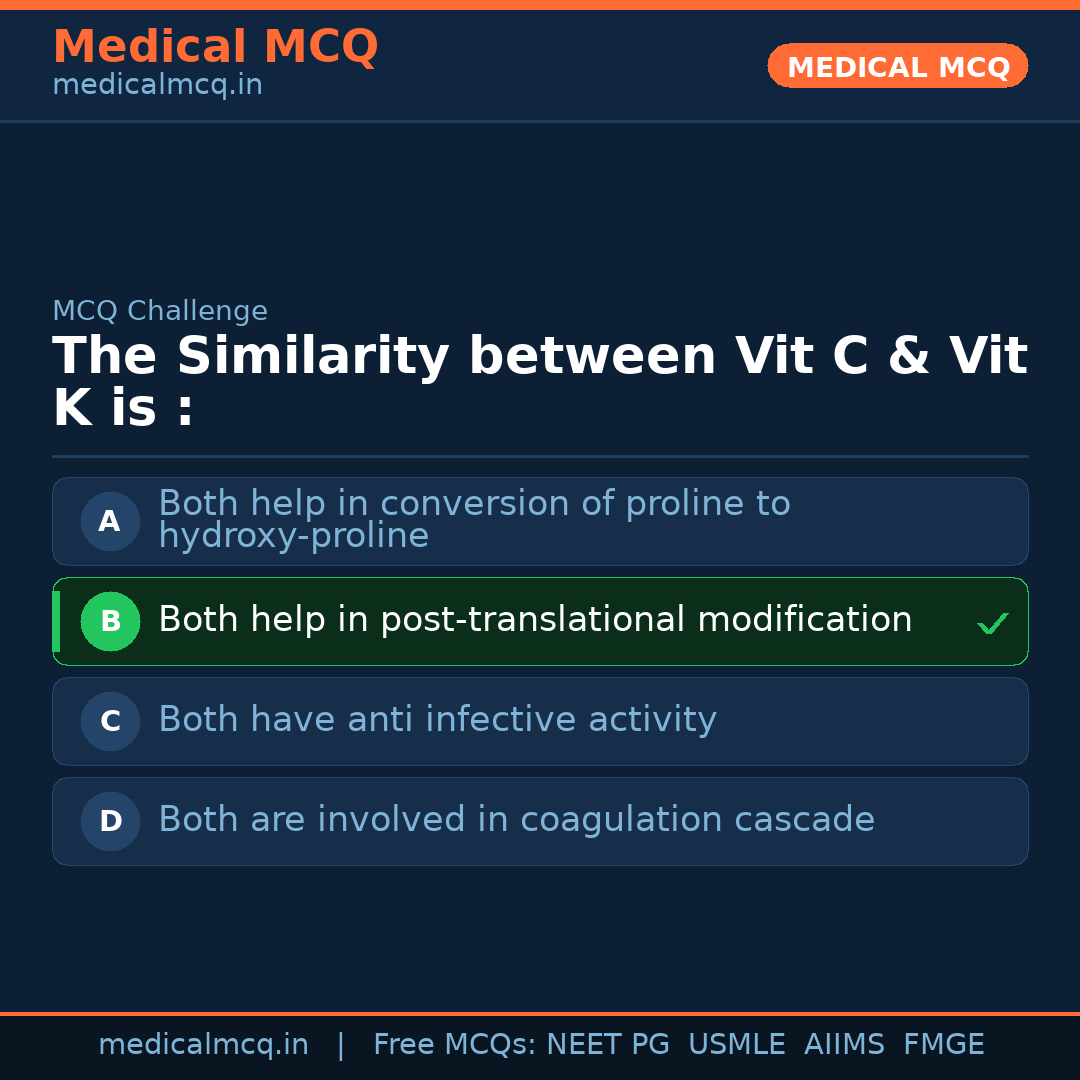Click the orange MEDICAL MCQ badge

click(x=897, y=66)
